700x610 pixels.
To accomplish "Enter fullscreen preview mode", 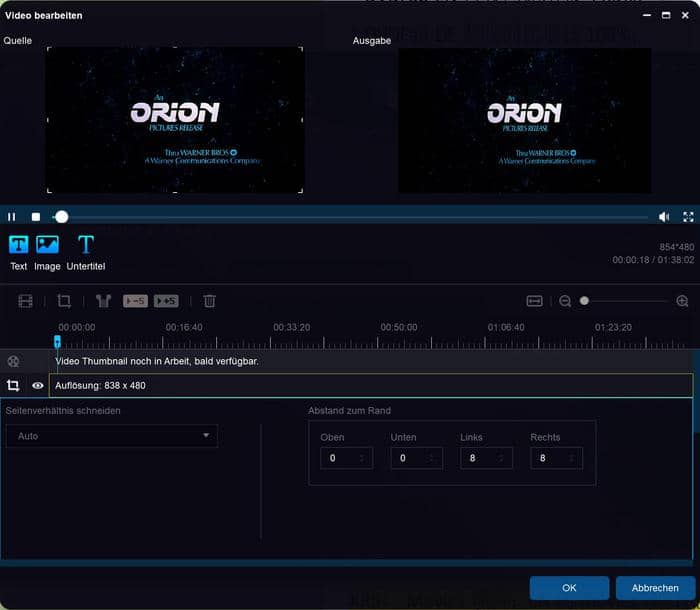I will pyautogui.click(x=688, y=217).
